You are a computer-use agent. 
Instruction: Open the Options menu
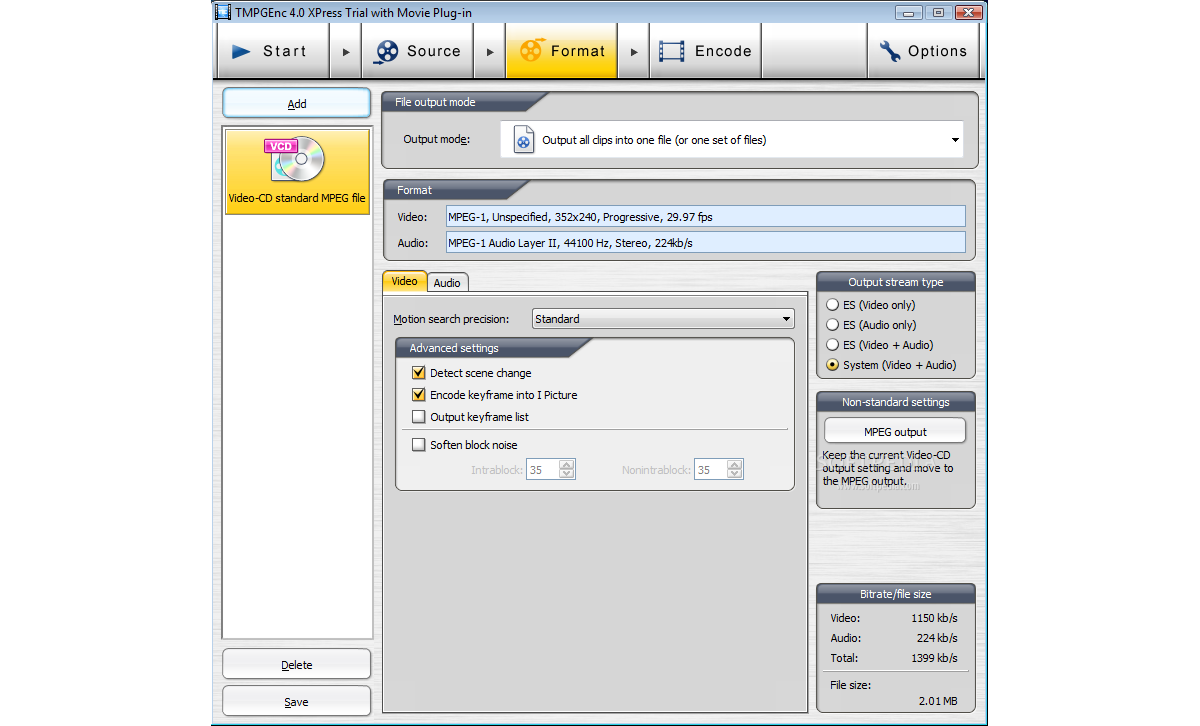[x=923, y=51]
